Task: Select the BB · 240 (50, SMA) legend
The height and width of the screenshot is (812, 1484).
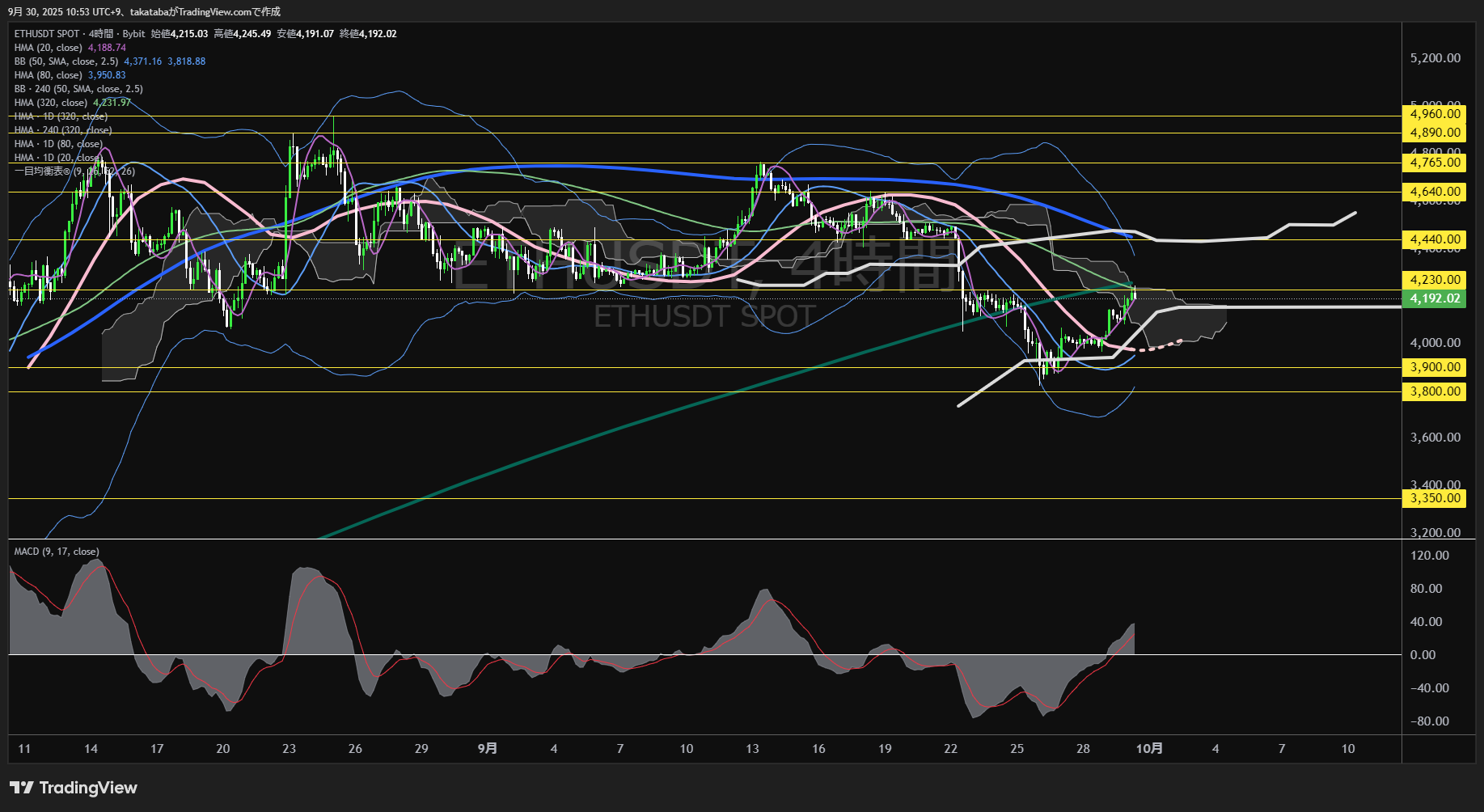Action: tap(78, 89)
